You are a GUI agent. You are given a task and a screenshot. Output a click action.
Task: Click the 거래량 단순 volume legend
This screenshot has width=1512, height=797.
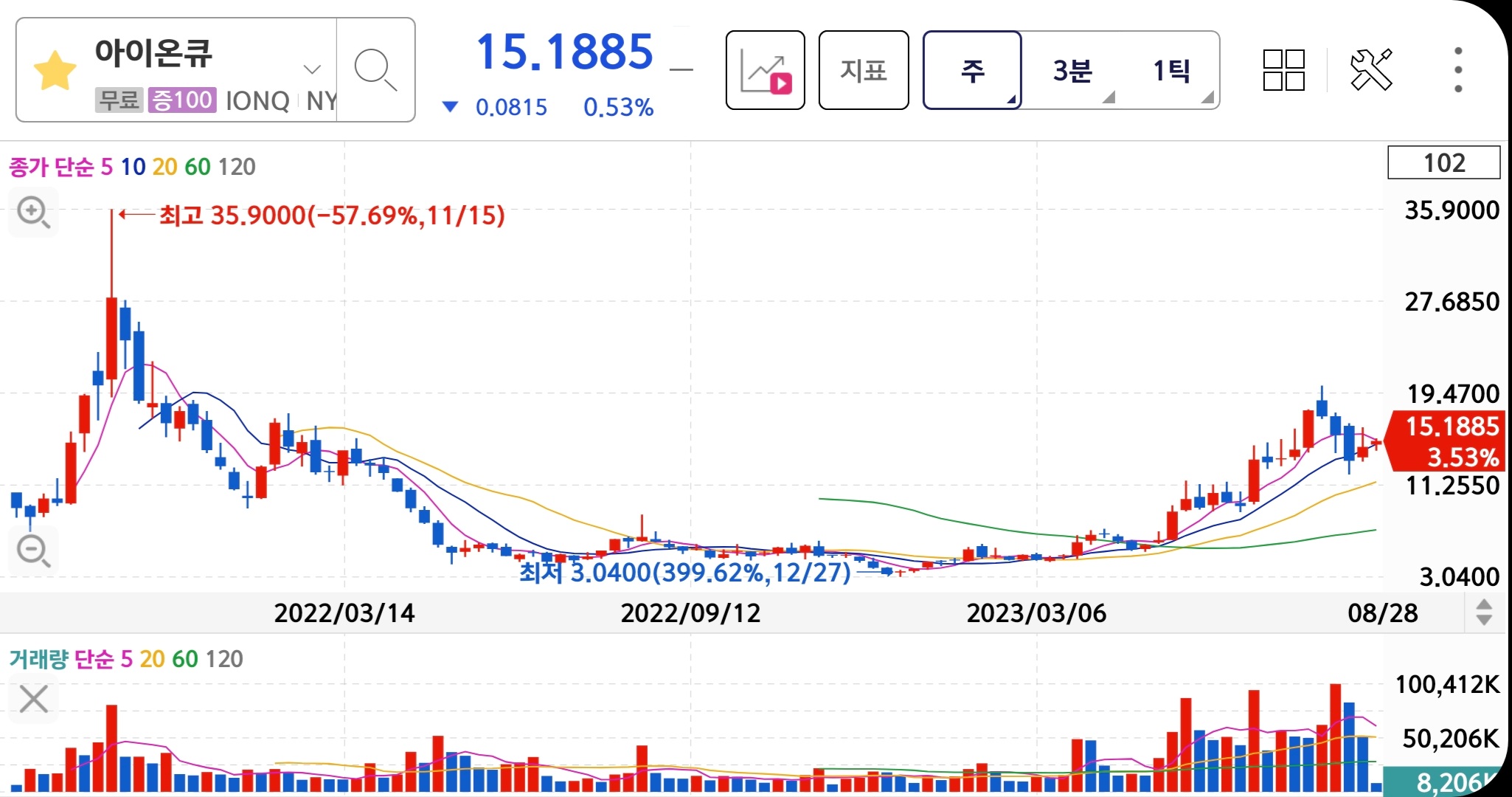click(61, 658)
